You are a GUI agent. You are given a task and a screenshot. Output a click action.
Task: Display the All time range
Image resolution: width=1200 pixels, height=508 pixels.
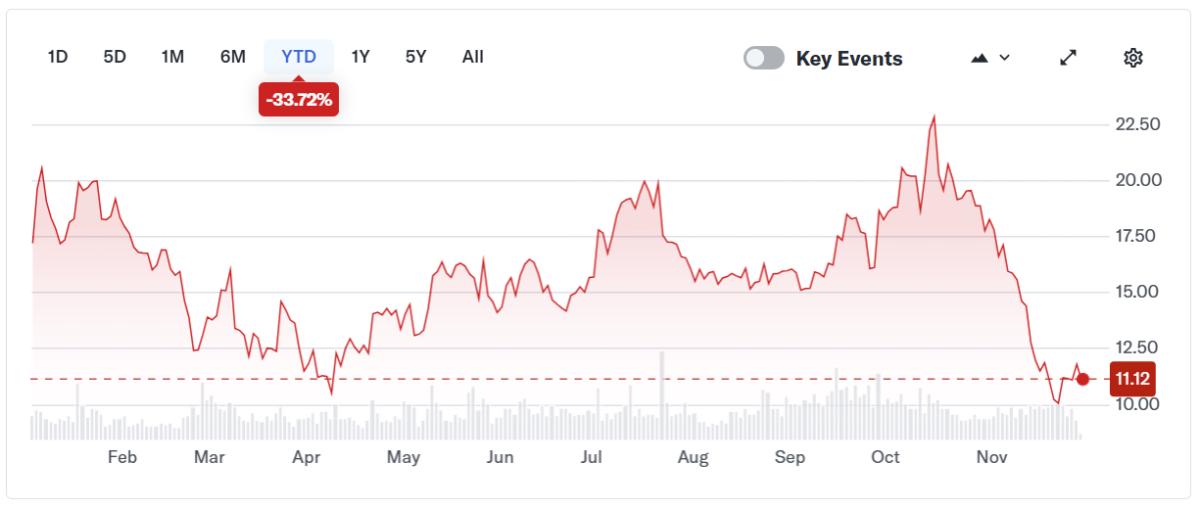coord(473,57)
